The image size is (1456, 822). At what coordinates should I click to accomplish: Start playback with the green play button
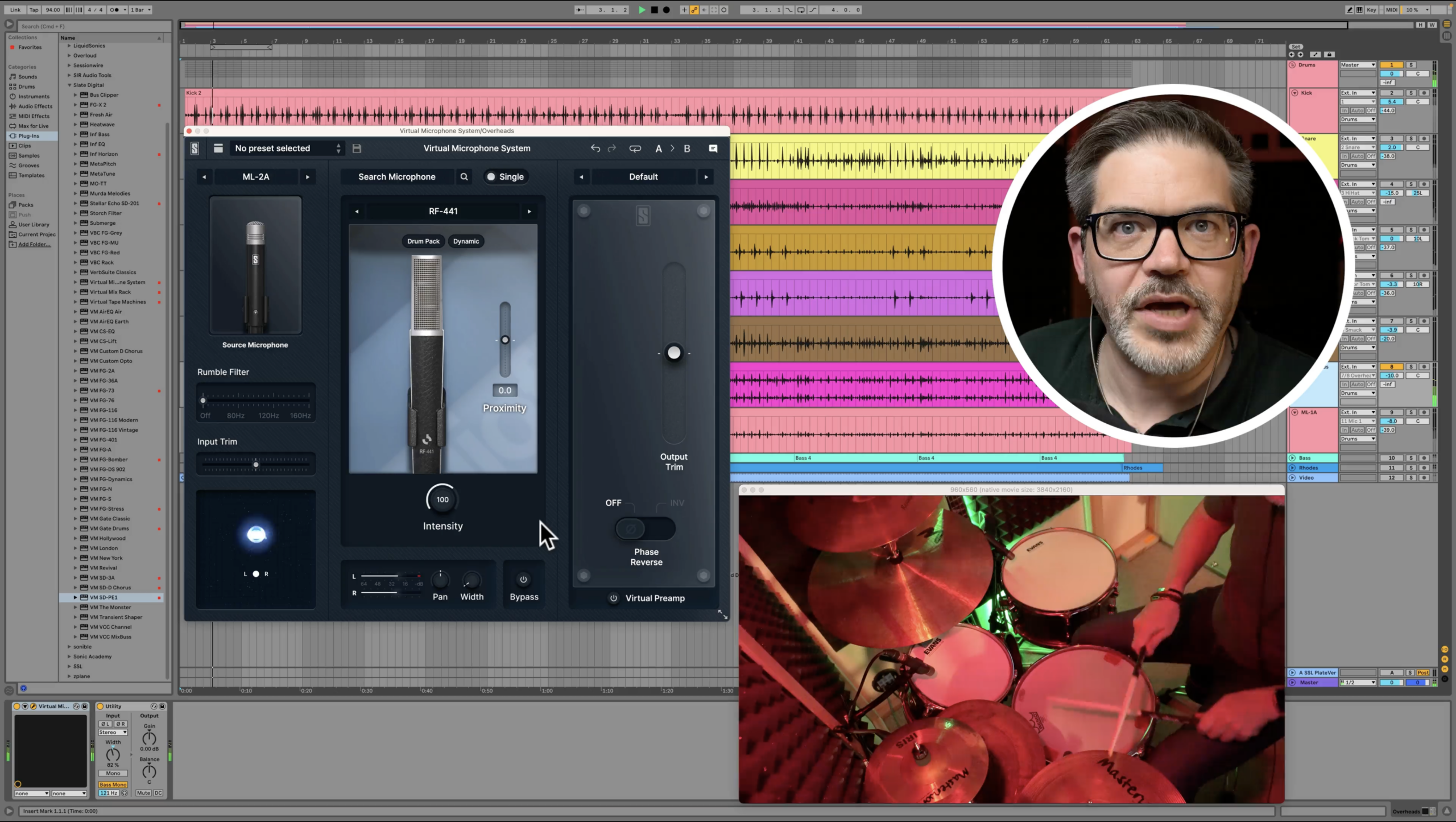point(642,10)
